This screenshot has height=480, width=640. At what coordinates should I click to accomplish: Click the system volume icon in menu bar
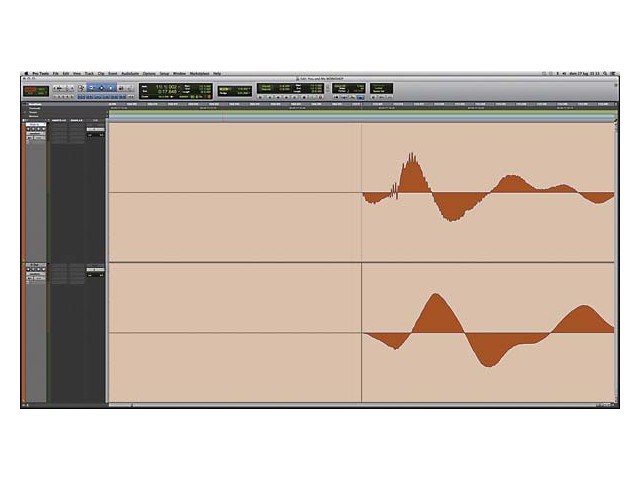tap(564, 73)
